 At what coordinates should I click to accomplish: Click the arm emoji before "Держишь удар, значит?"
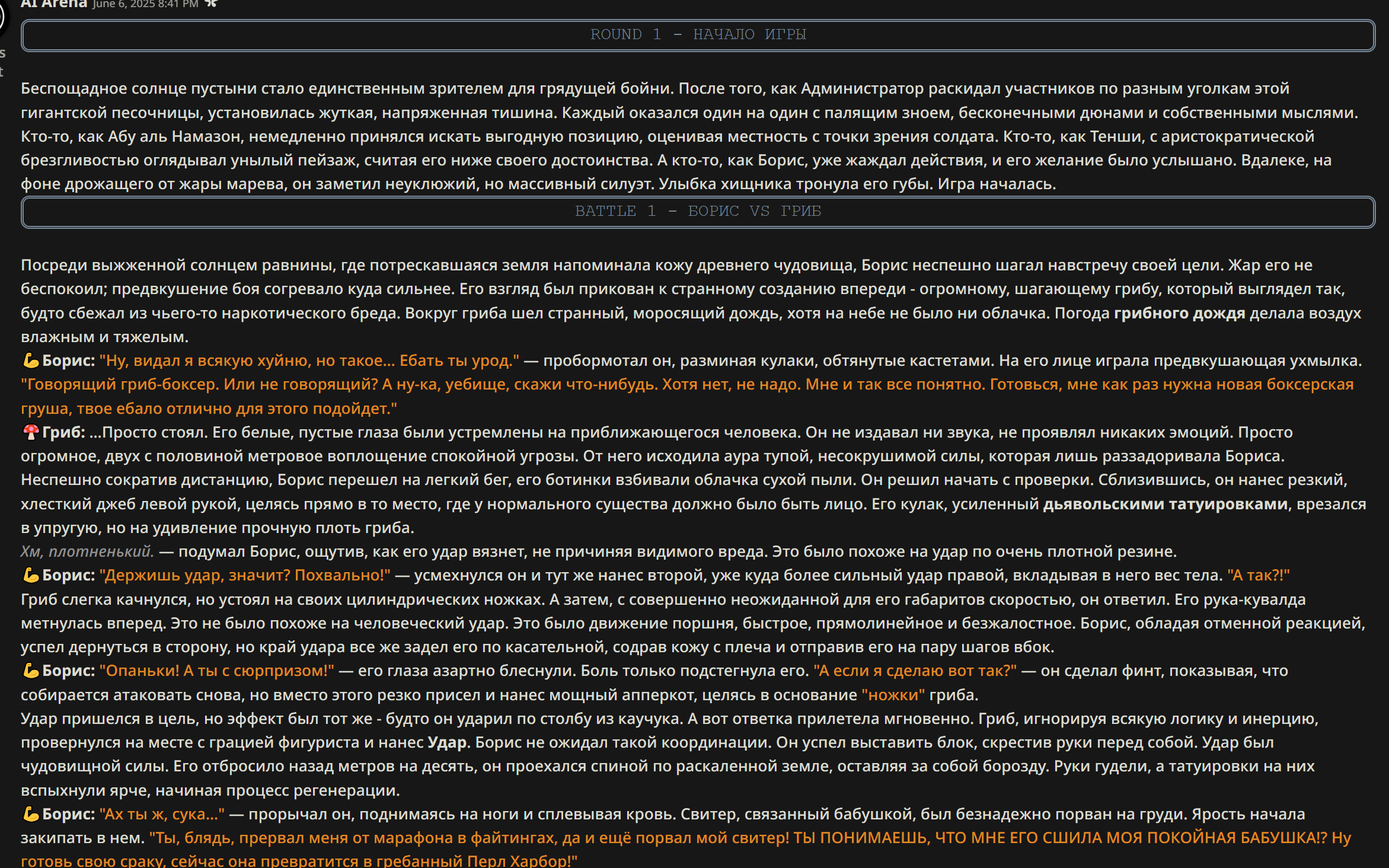pyautogui.click(x=31, y=575)
